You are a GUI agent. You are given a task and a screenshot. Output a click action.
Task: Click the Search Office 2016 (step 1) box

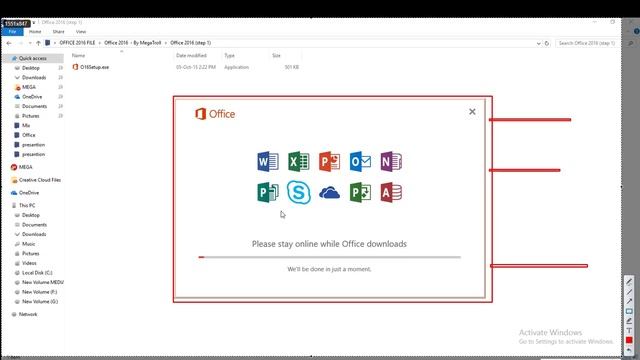(586, 43)
